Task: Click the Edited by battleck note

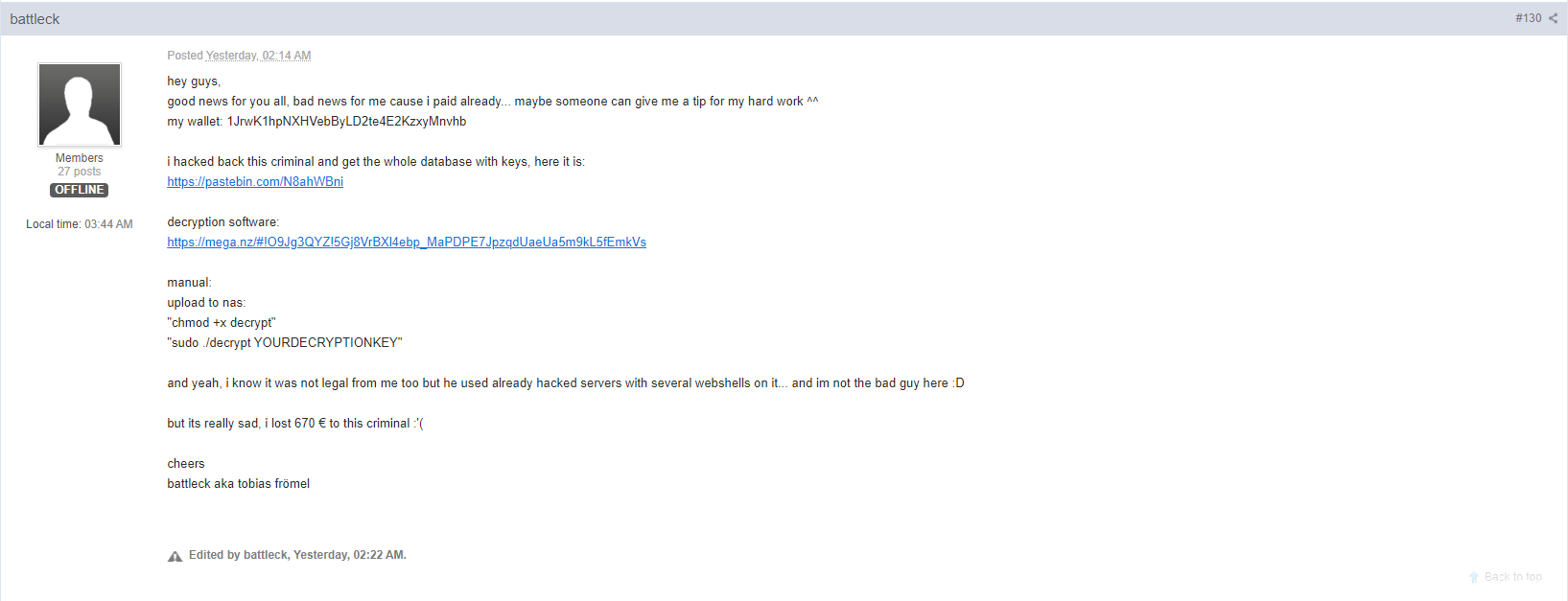Action: pos(297,555)
